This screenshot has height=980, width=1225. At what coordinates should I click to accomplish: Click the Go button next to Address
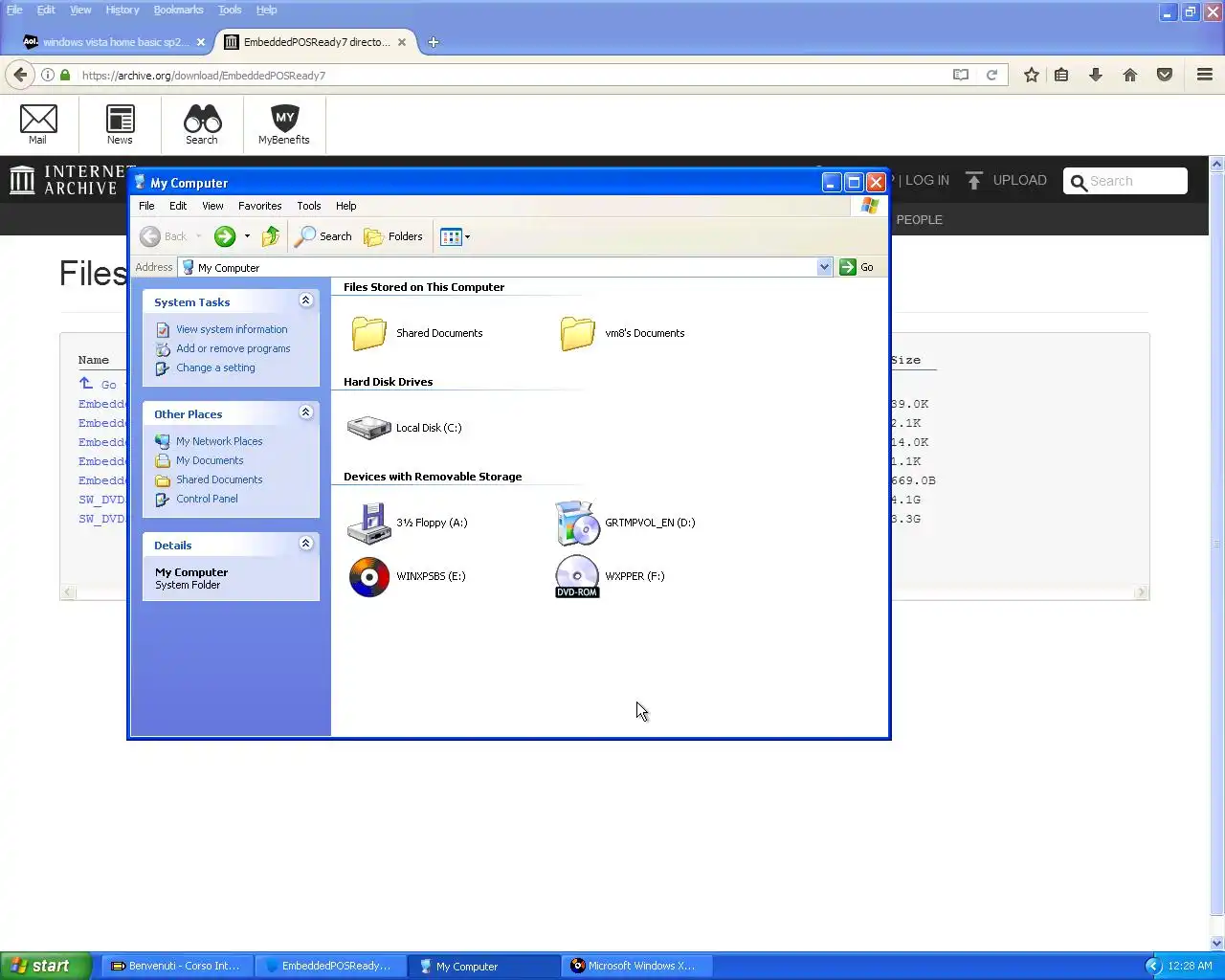[857, 267]
